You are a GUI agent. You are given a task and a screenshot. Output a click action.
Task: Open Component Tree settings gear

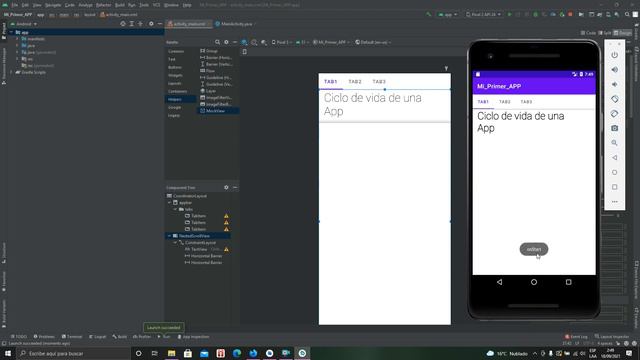point(226,187)
